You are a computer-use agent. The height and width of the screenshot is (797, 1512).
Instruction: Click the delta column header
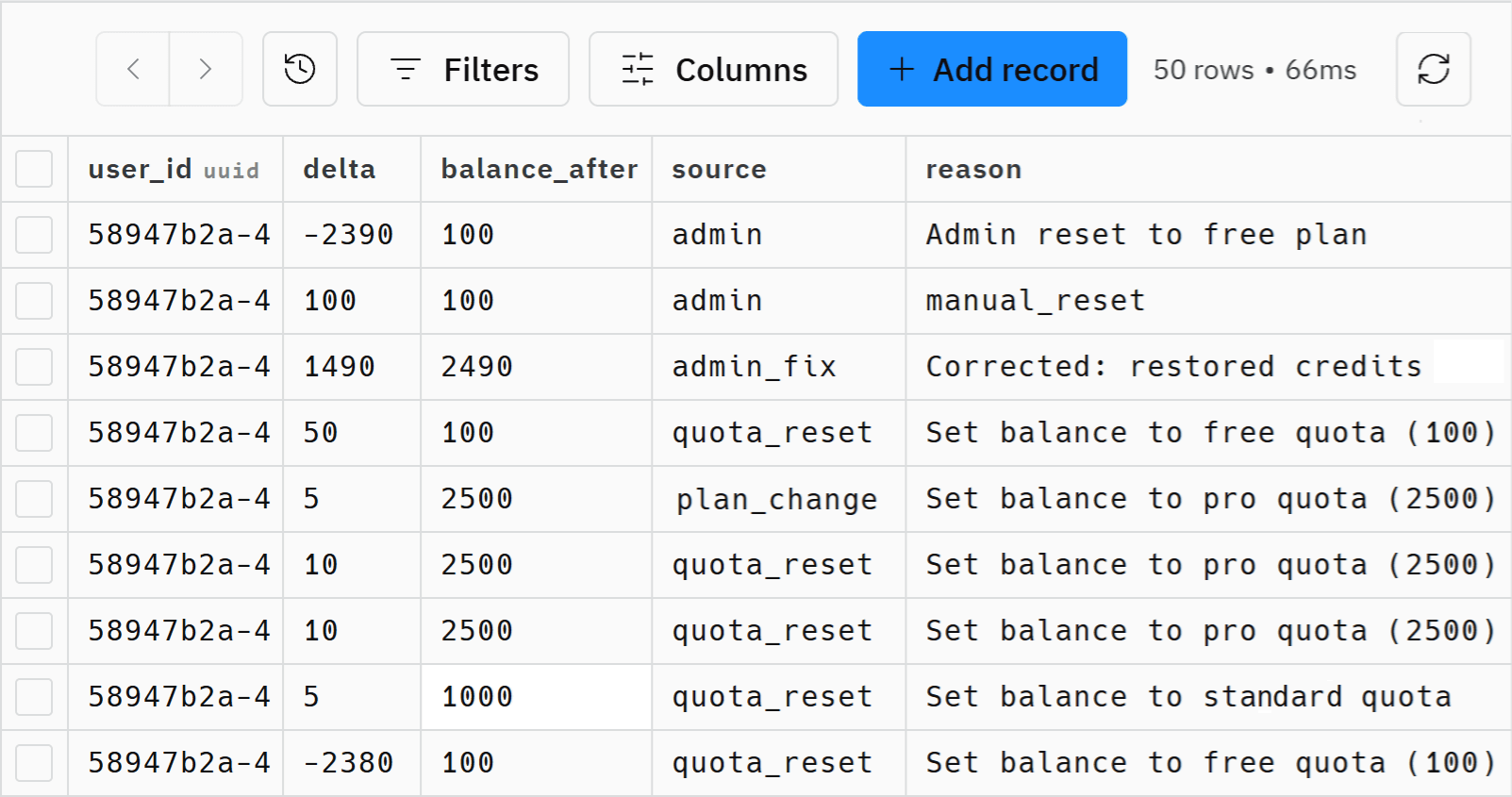coord(340,169)
